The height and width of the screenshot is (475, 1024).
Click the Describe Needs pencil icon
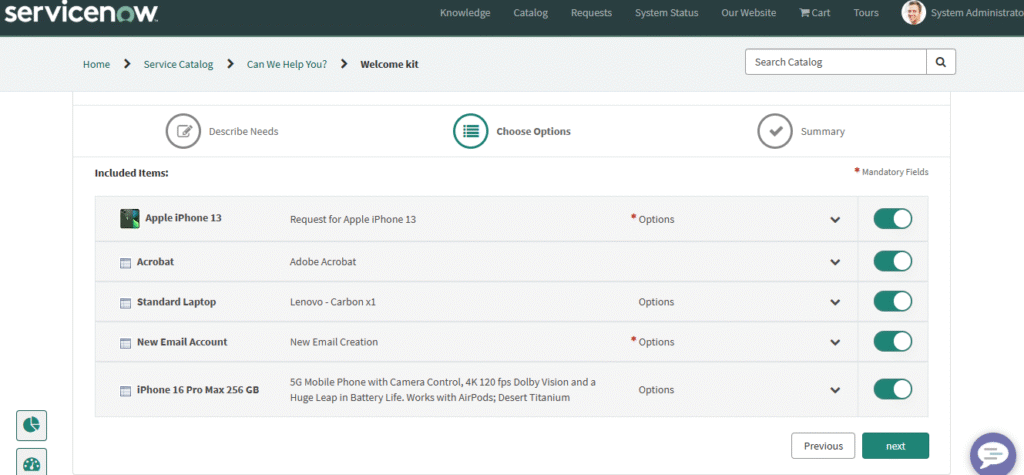[x=183, y=131]
